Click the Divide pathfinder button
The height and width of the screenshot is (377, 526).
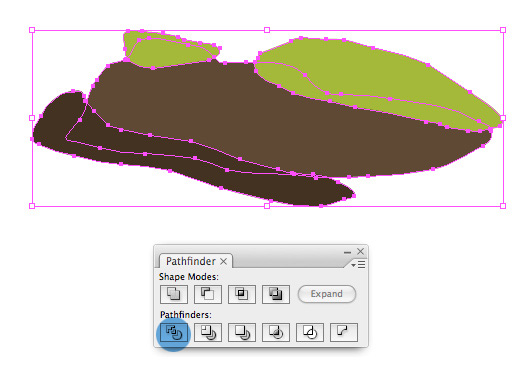[174, 332]
